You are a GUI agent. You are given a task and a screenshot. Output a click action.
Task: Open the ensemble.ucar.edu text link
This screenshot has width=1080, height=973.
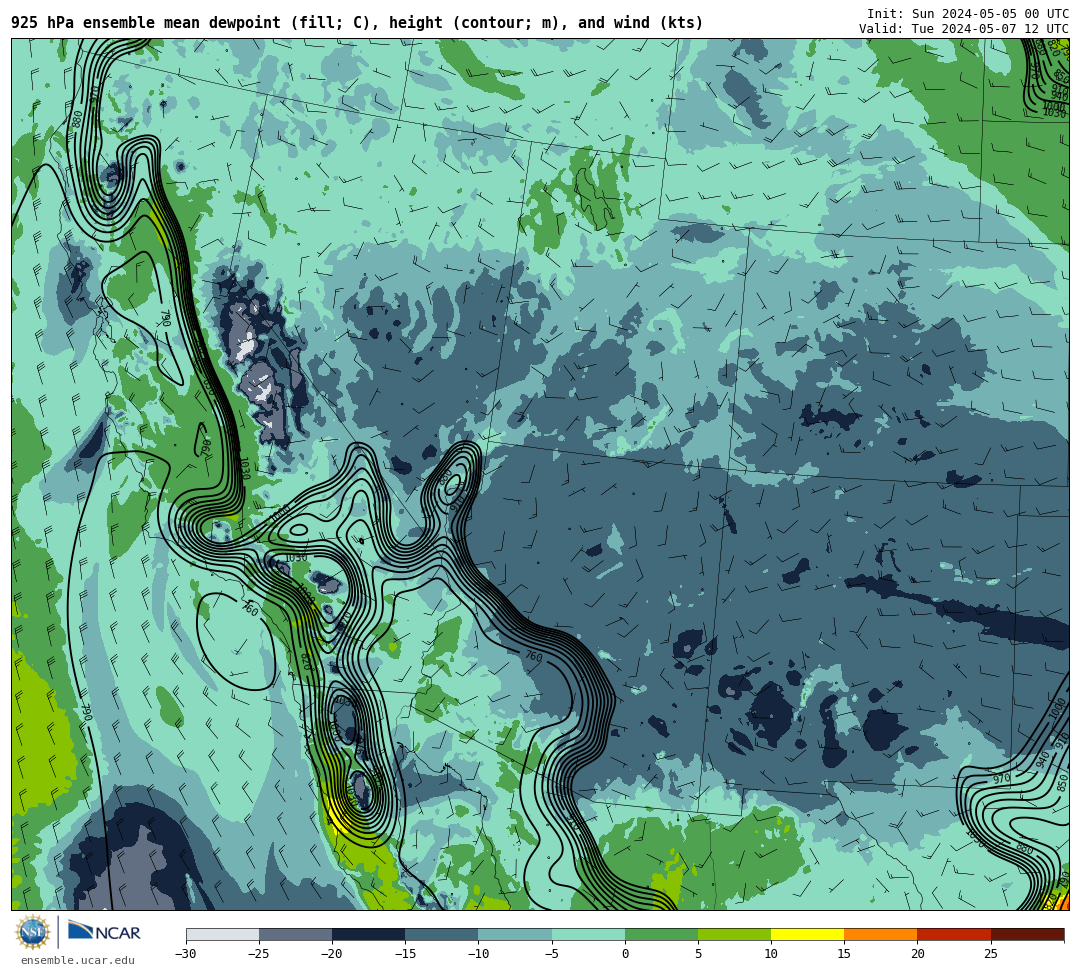coord(78,960)
